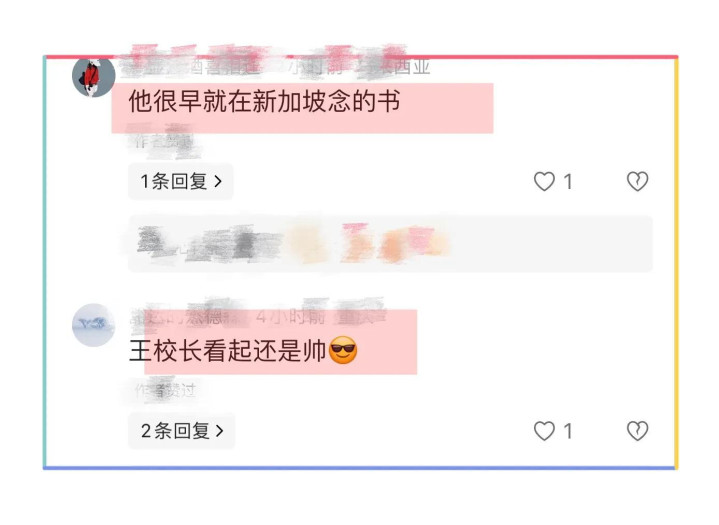Tap broken-heart dislike on 王校长 comment
Viewport: 719px width, 525px height.
coord(637,431)
